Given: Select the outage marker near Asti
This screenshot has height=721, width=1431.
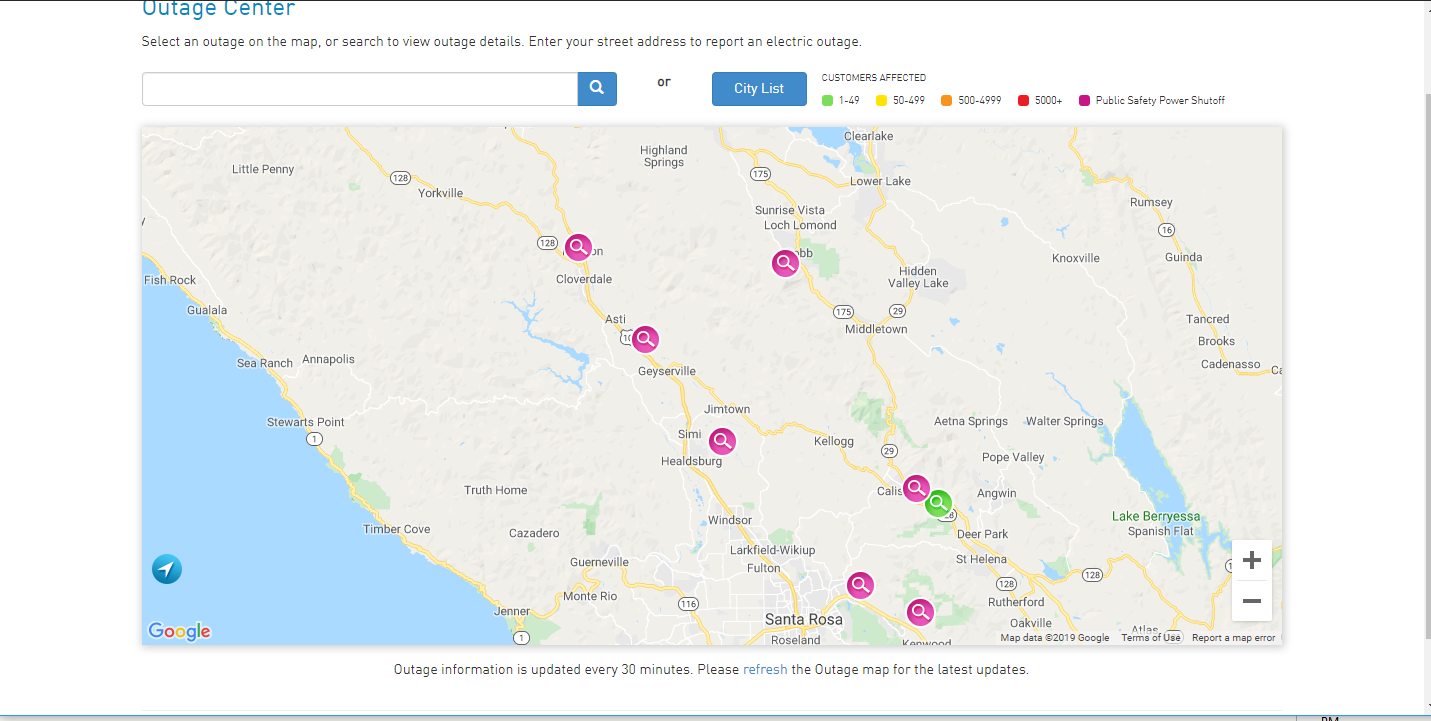Looking at the screenshot, I should click(645, 340).
